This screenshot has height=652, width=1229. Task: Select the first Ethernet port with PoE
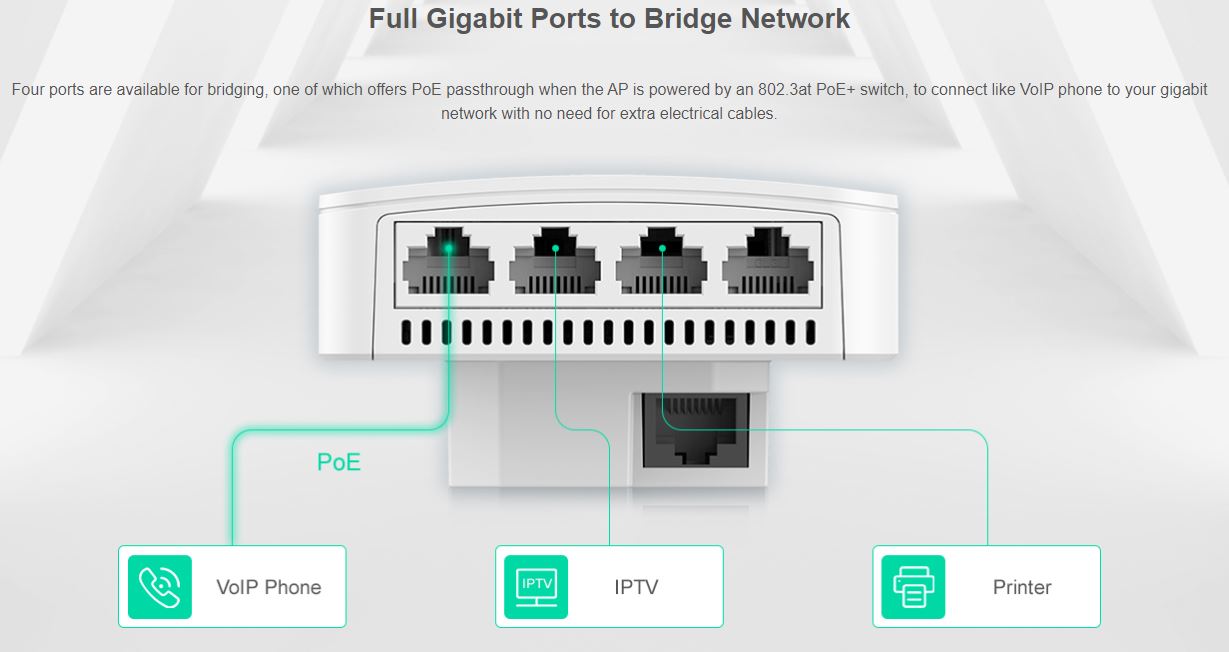click(448, 260)
